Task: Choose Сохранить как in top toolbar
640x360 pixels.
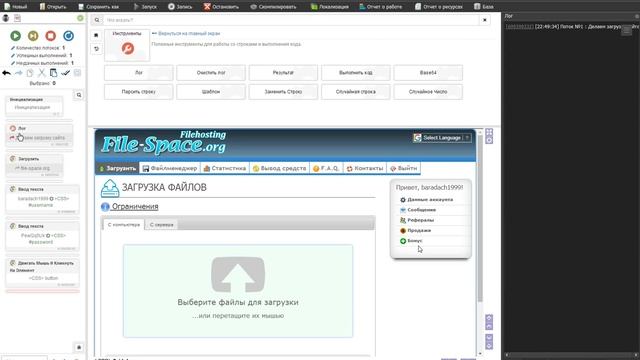Action: coord(98,7)
